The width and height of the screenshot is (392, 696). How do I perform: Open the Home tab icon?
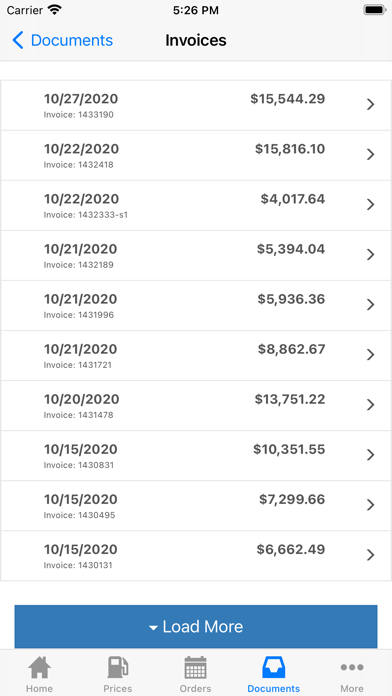[39, 668]
